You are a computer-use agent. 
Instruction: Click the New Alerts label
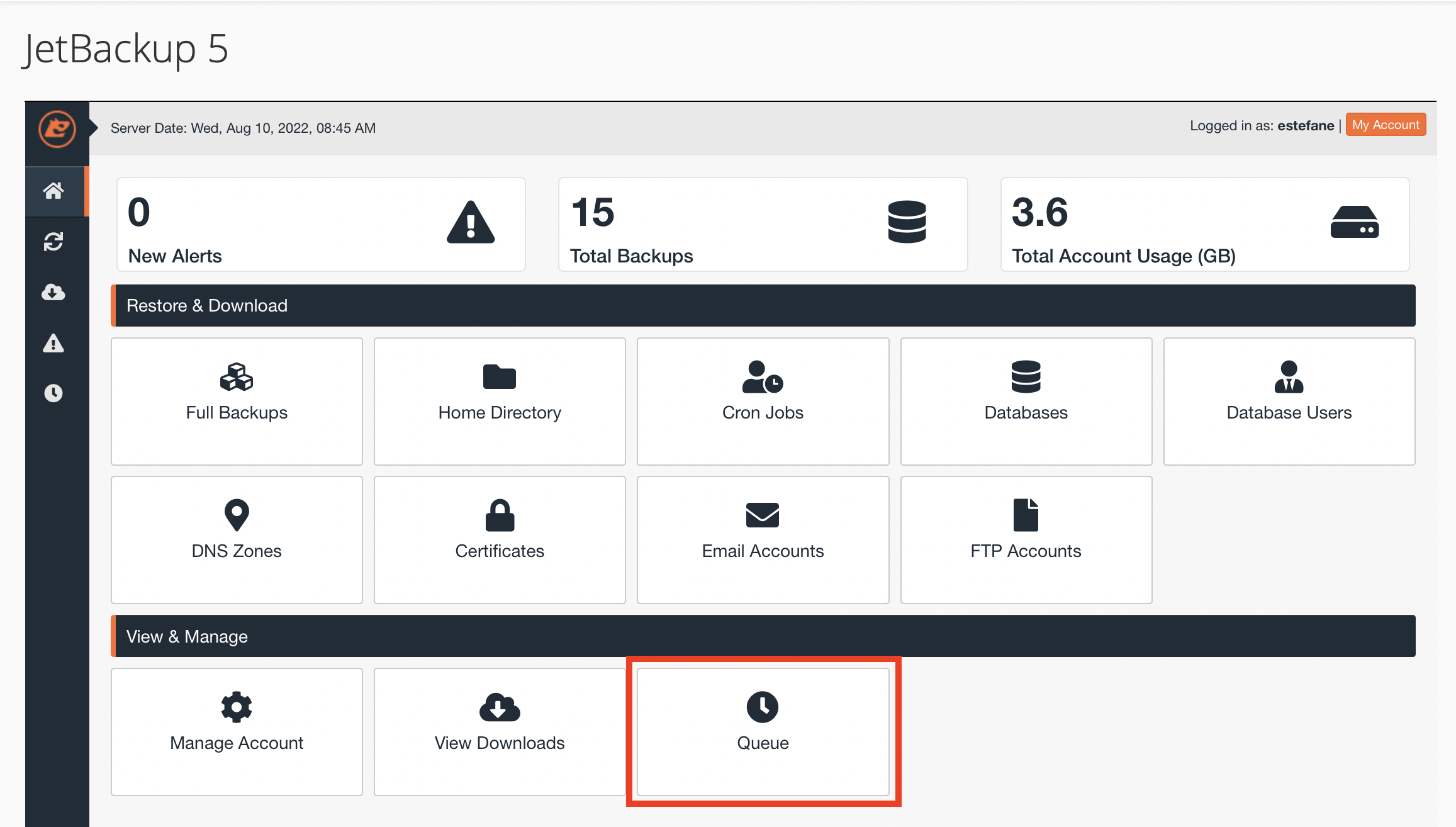(175, 256)
